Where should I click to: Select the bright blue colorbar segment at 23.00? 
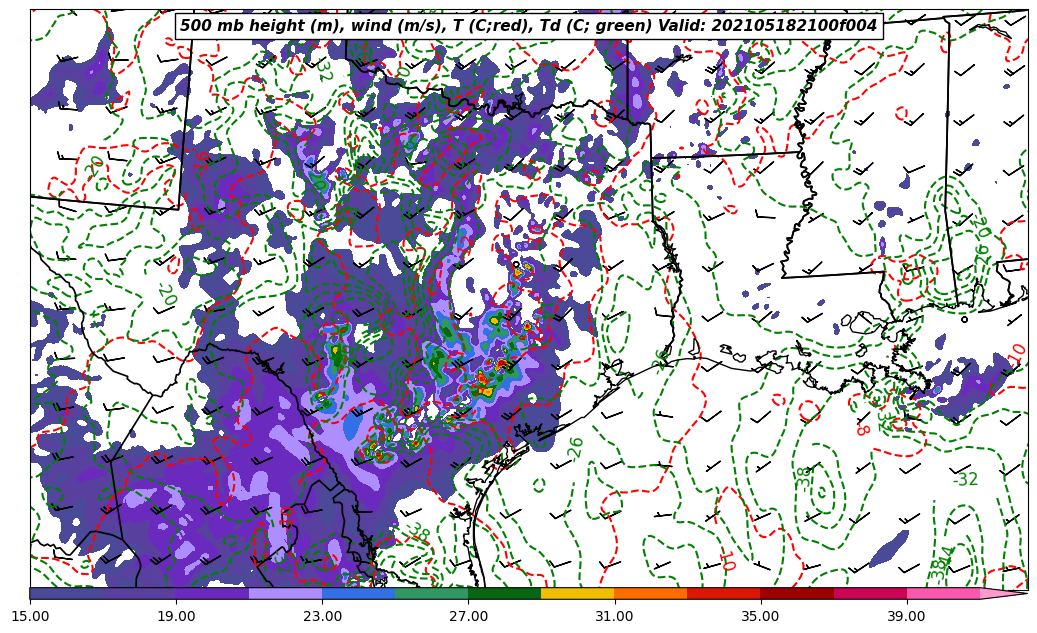pyautogui.click(x=358, y=593)
